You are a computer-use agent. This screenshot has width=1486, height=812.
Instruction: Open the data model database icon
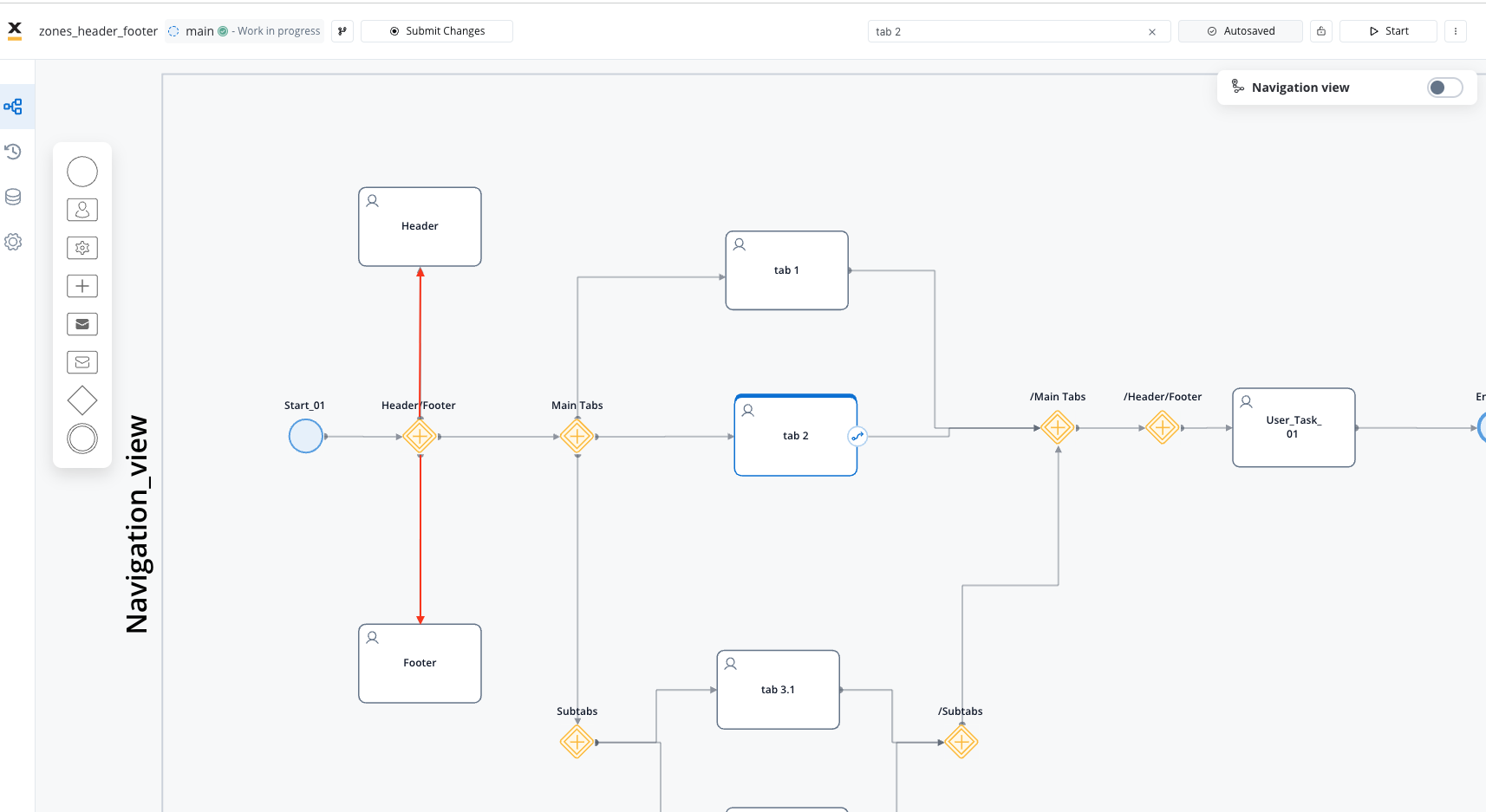point(13,197)
